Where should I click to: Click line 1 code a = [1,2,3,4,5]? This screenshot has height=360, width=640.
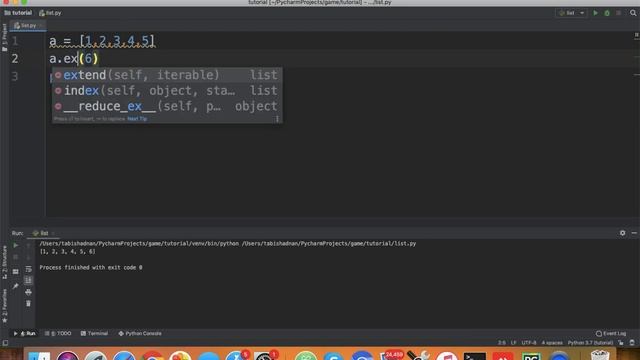102,41
